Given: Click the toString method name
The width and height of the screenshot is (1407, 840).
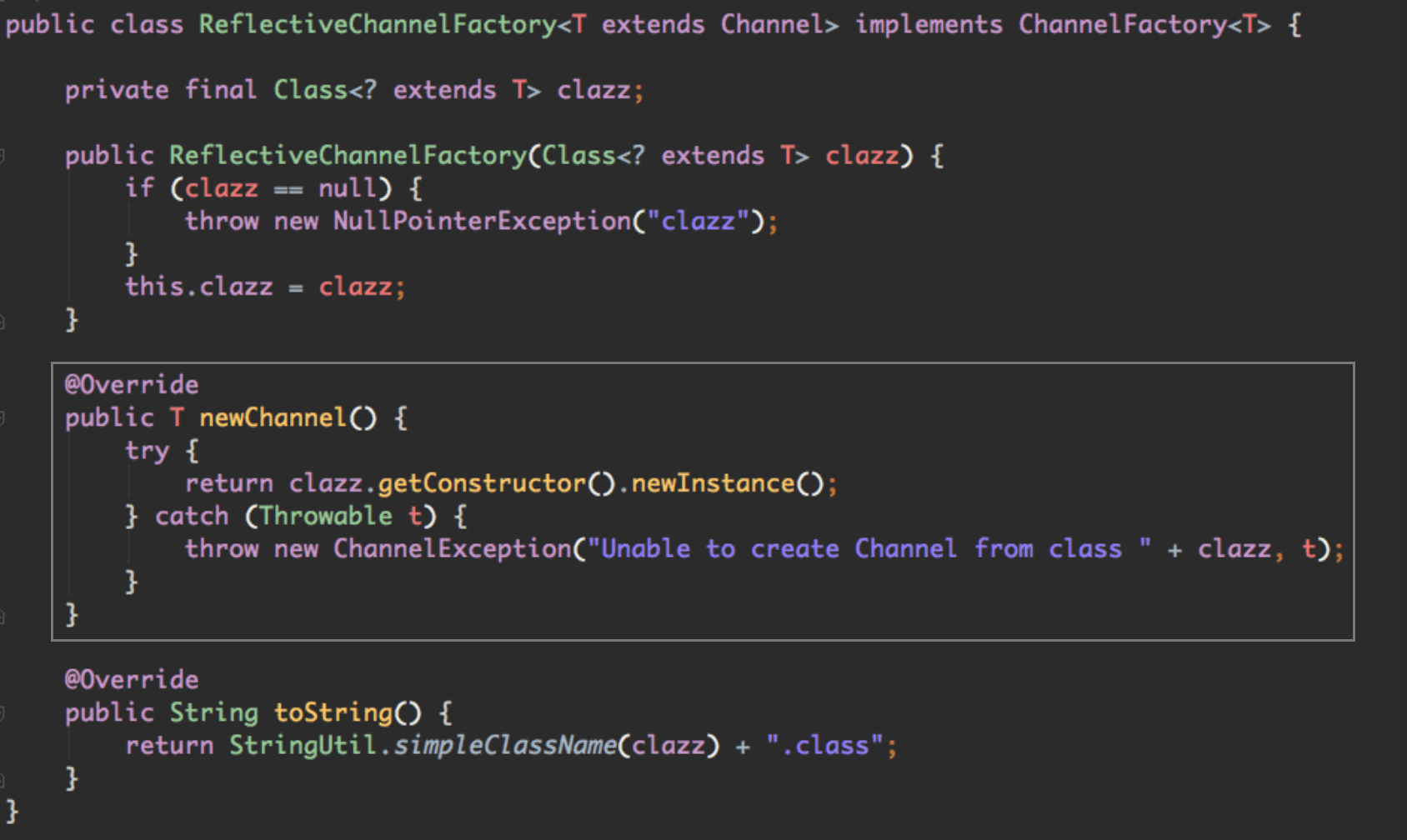Looking at the screenshot, I should 333,712.
